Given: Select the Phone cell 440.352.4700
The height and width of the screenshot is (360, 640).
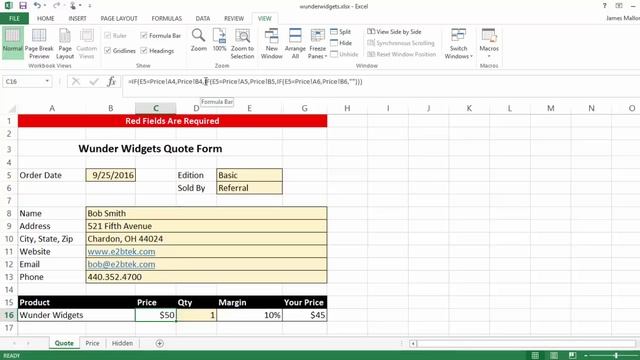Looking at the screenshot, I should pyautogui.click(x=207, y=277).
